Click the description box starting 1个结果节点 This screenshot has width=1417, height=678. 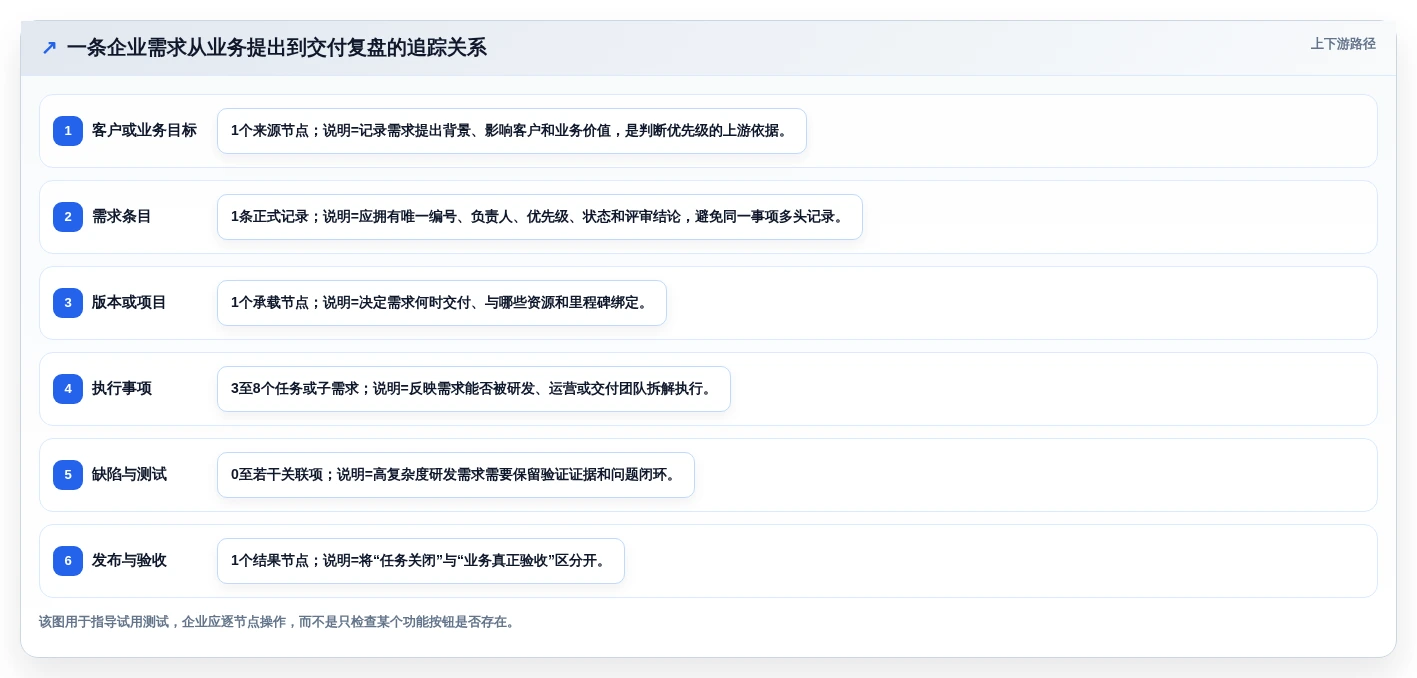point(421,561)
